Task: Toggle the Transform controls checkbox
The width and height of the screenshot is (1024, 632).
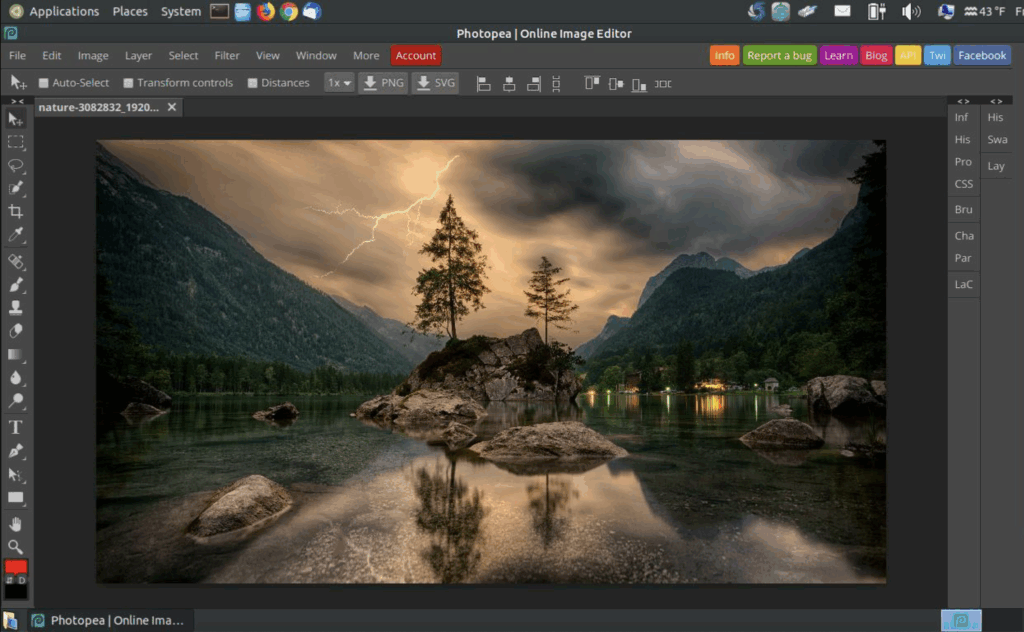Action: tap(129, 83)
